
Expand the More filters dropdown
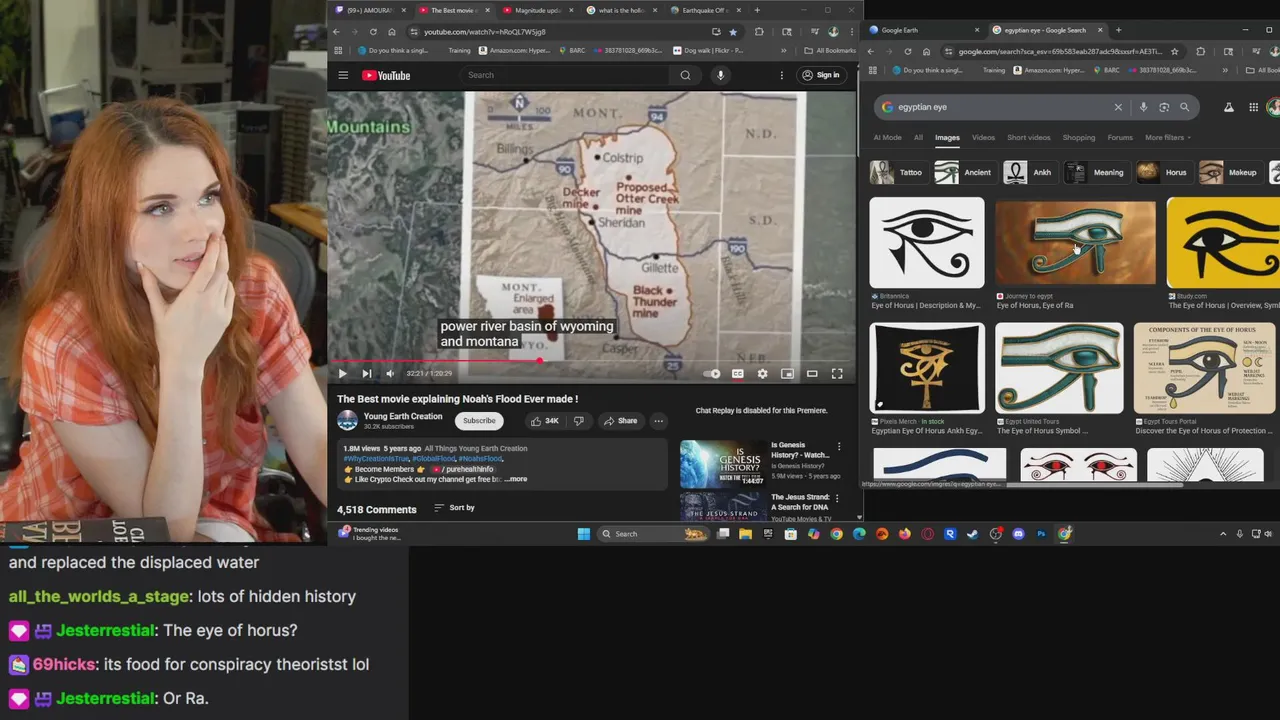[1168, 138]
